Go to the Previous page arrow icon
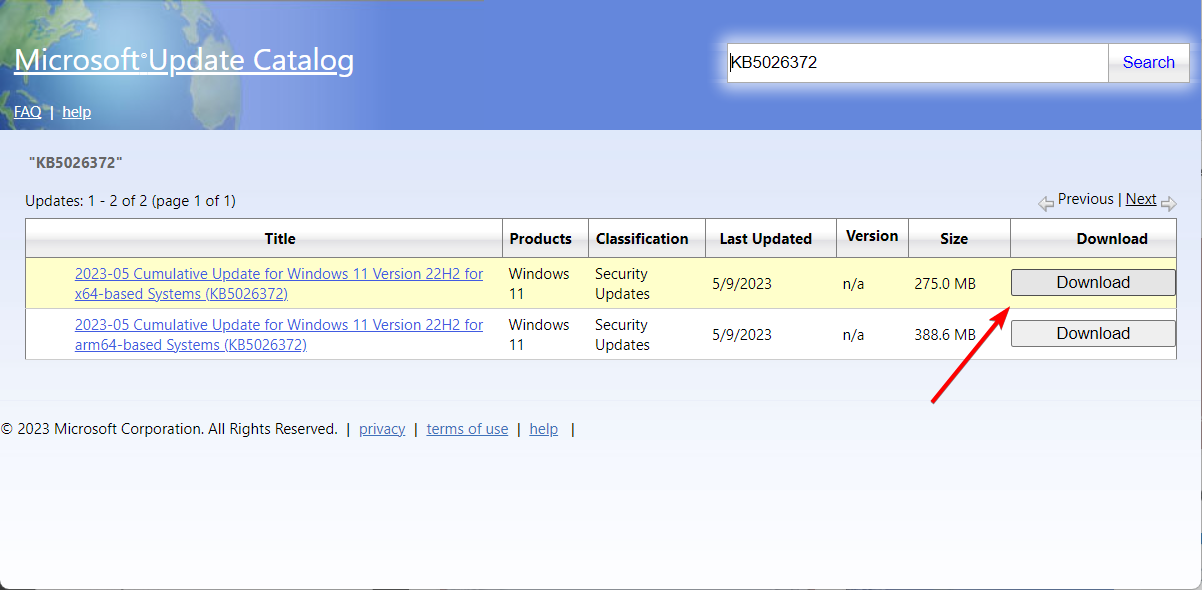 coord(1046,203)
